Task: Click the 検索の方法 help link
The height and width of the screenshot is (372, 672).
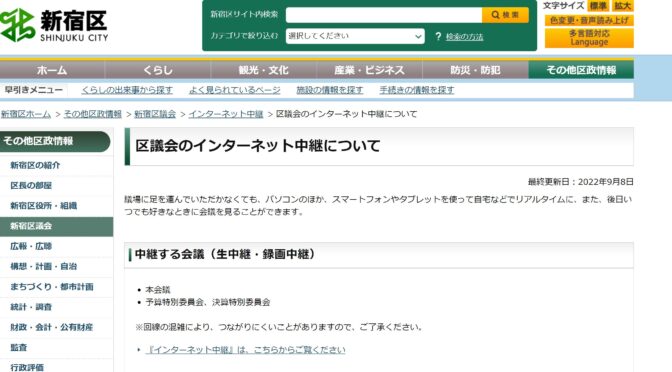Action: click(x=464, y=37)
